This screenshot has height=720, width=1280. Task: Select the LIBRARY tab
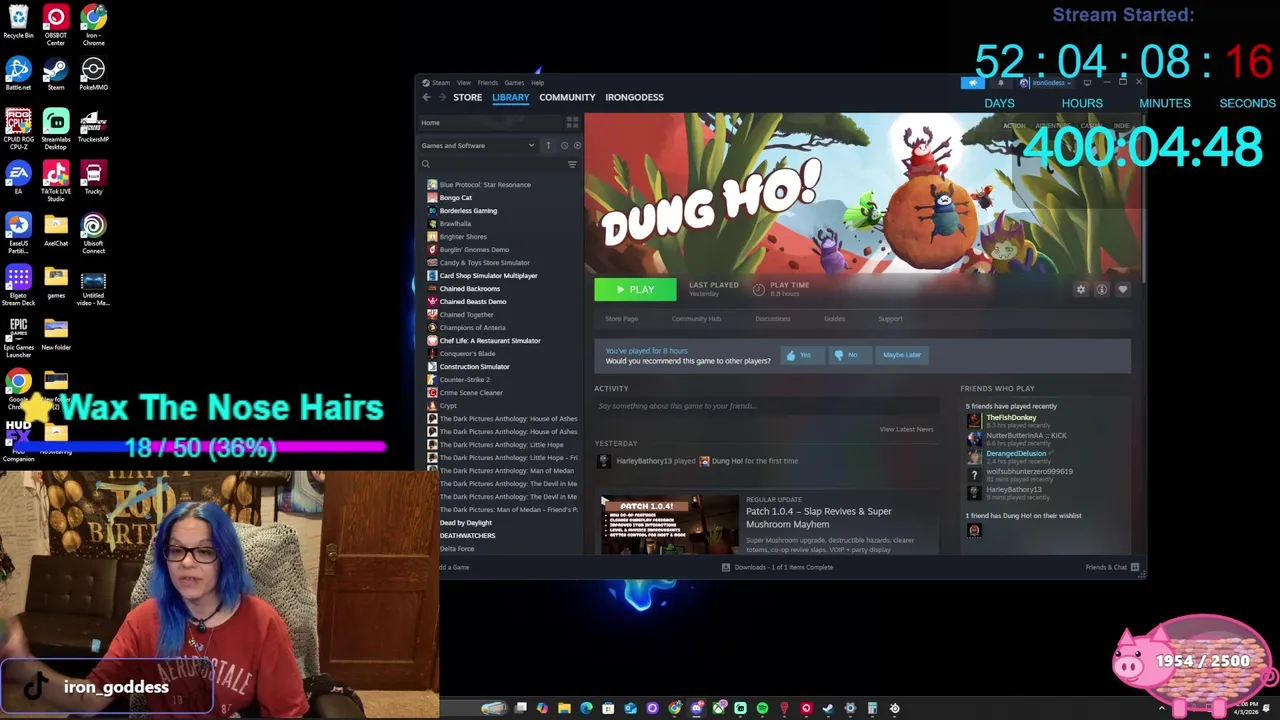(510, 97)
